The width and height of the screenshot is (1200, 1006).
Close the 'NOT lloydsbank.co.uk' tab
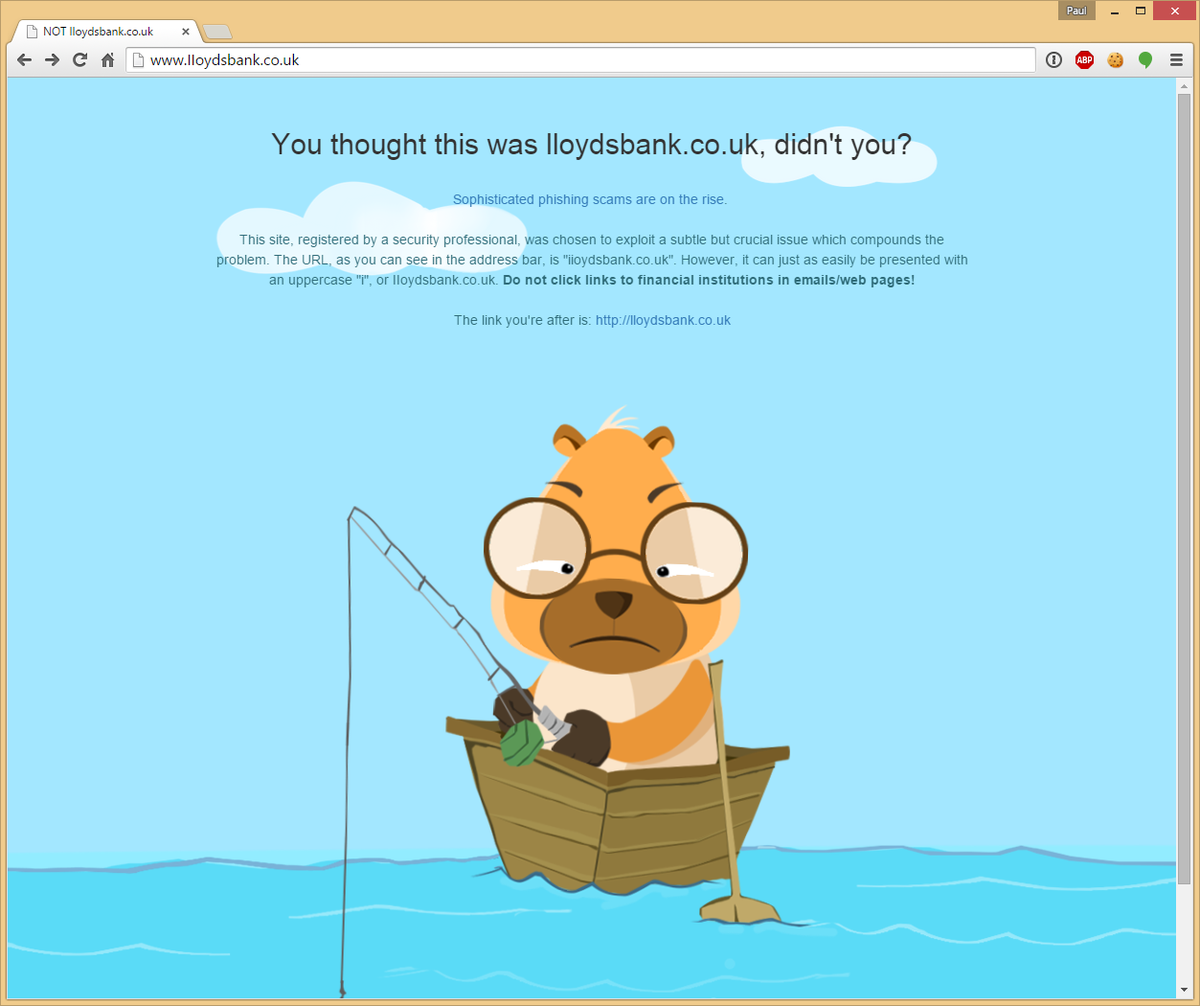(x=185, y=31)
